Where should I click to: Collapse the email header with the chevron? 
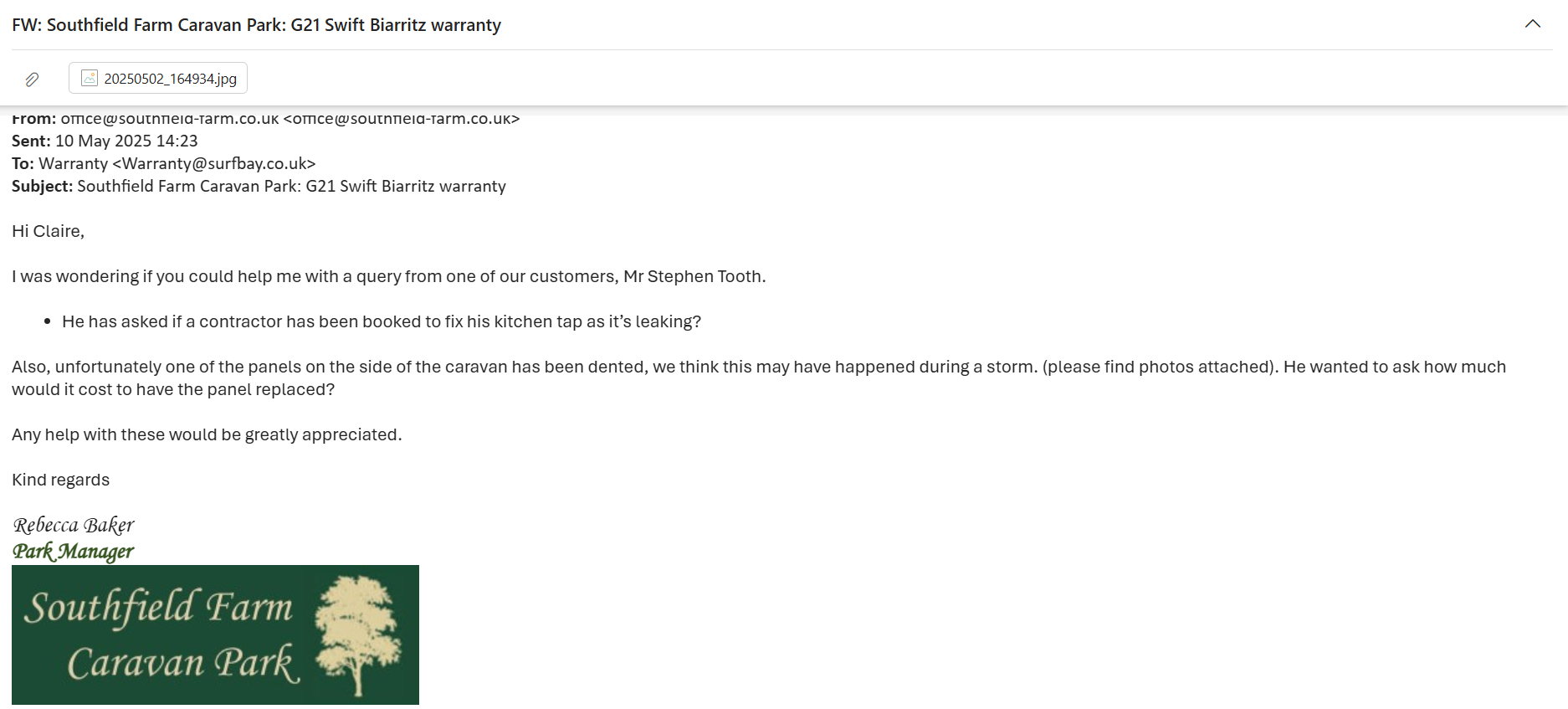[x=1532, y=24]
